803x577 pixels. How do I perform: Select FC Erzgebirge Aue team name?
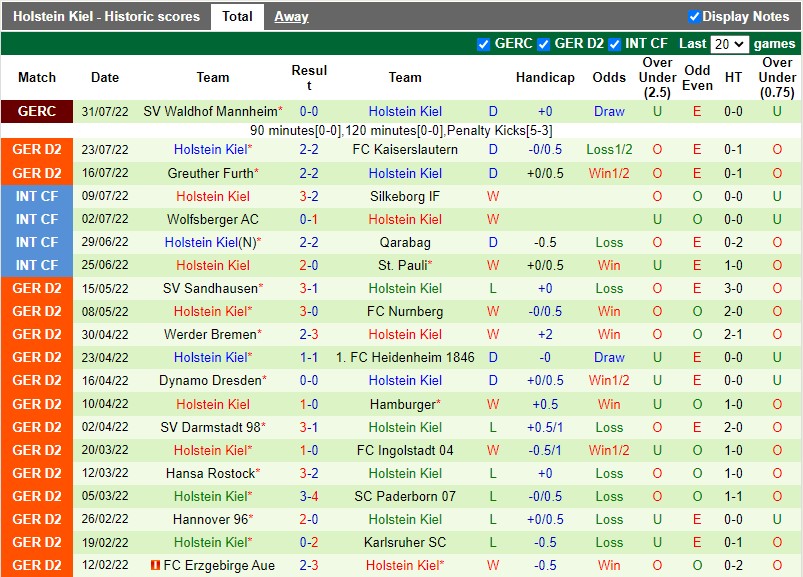219,565
